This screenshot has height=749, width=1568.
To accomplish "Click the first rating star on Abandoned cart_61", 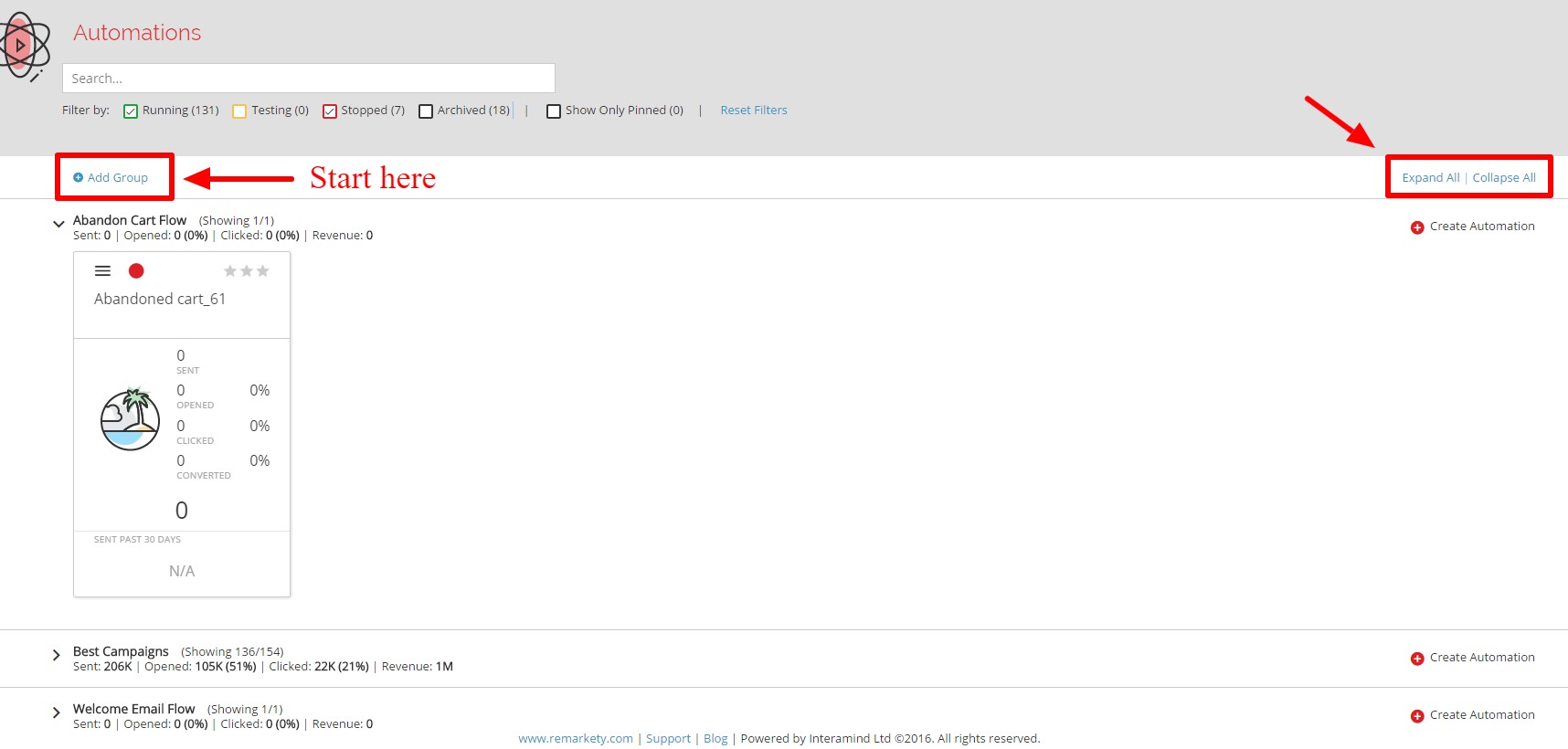I will [230, 271].
